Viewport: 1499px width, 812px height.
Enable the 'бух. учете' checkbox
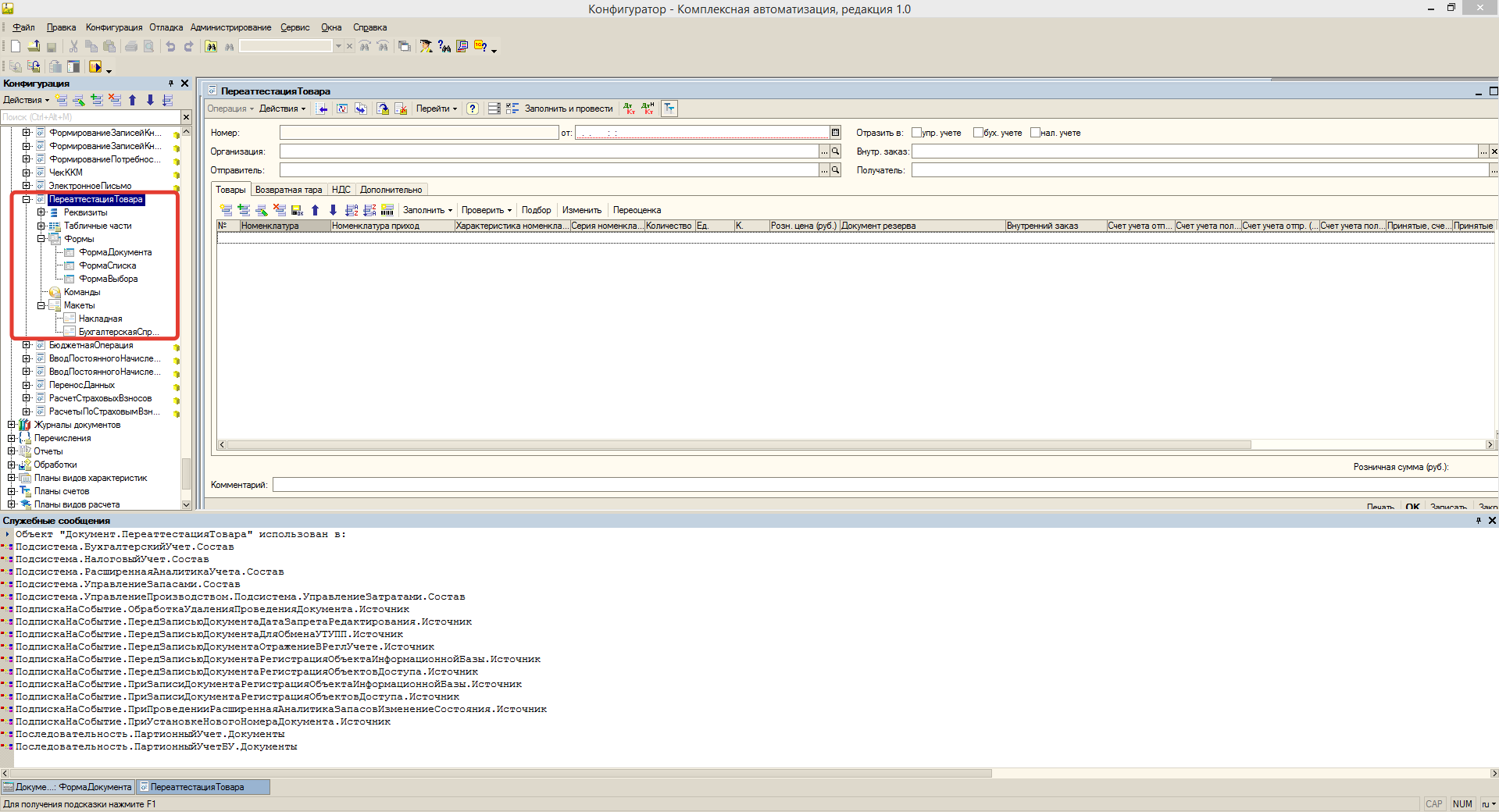click(x=978, y=133)
